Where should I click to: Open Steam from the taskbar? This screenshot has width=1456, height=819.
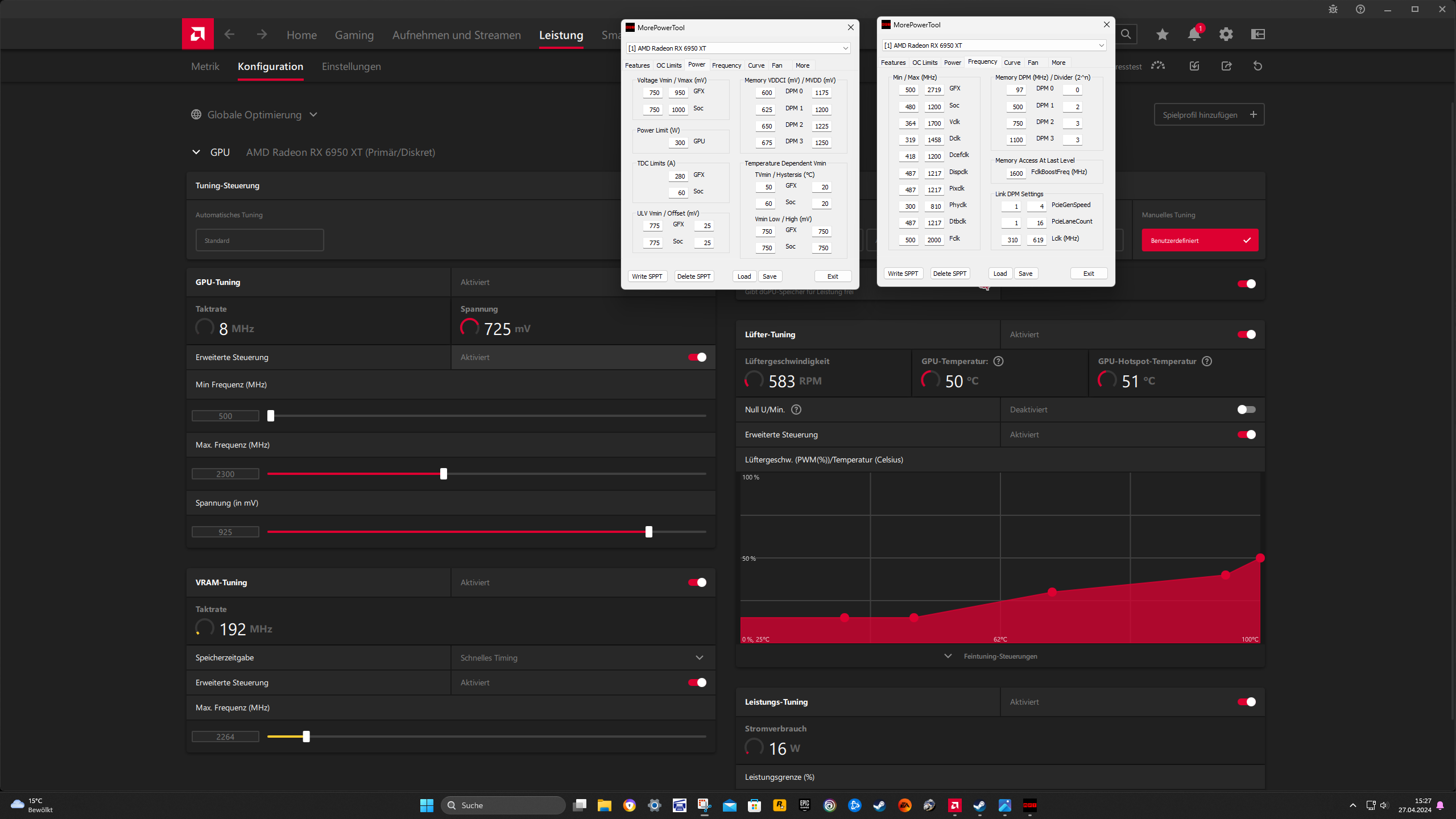[x=879, y=805]
